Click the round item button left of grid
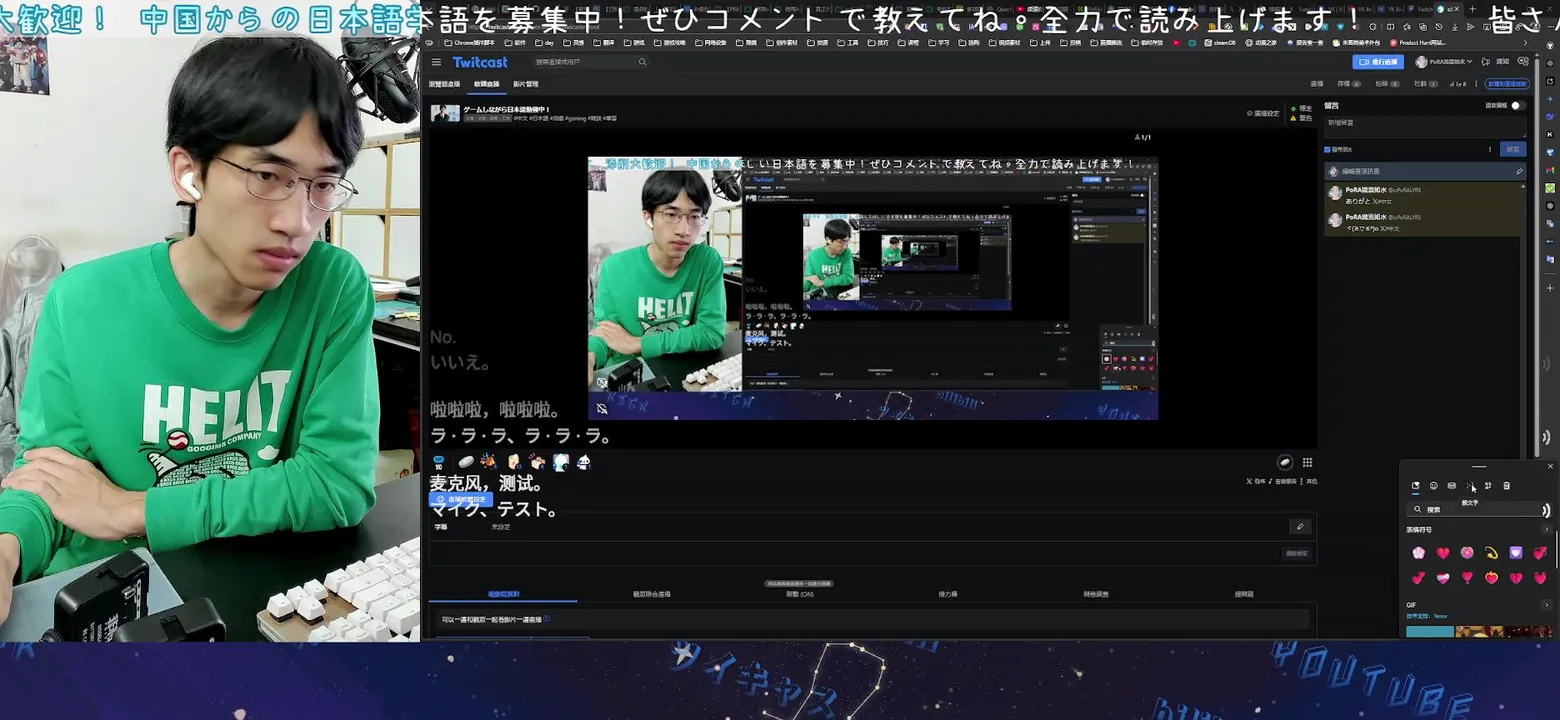 tap(1285, 462)
